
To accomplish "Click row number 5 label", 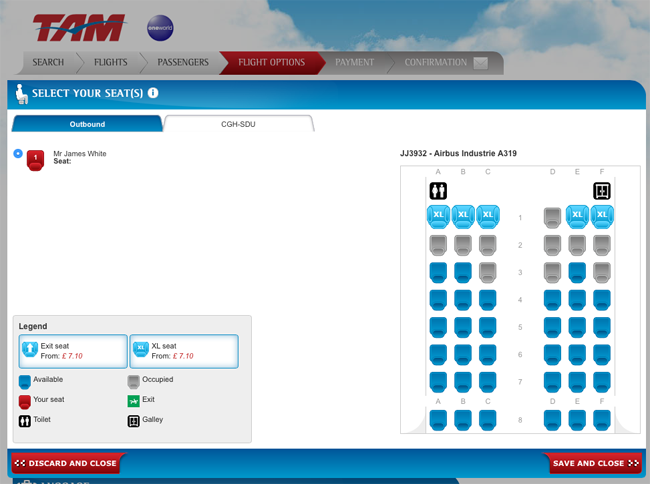I will tap(520, 327).
